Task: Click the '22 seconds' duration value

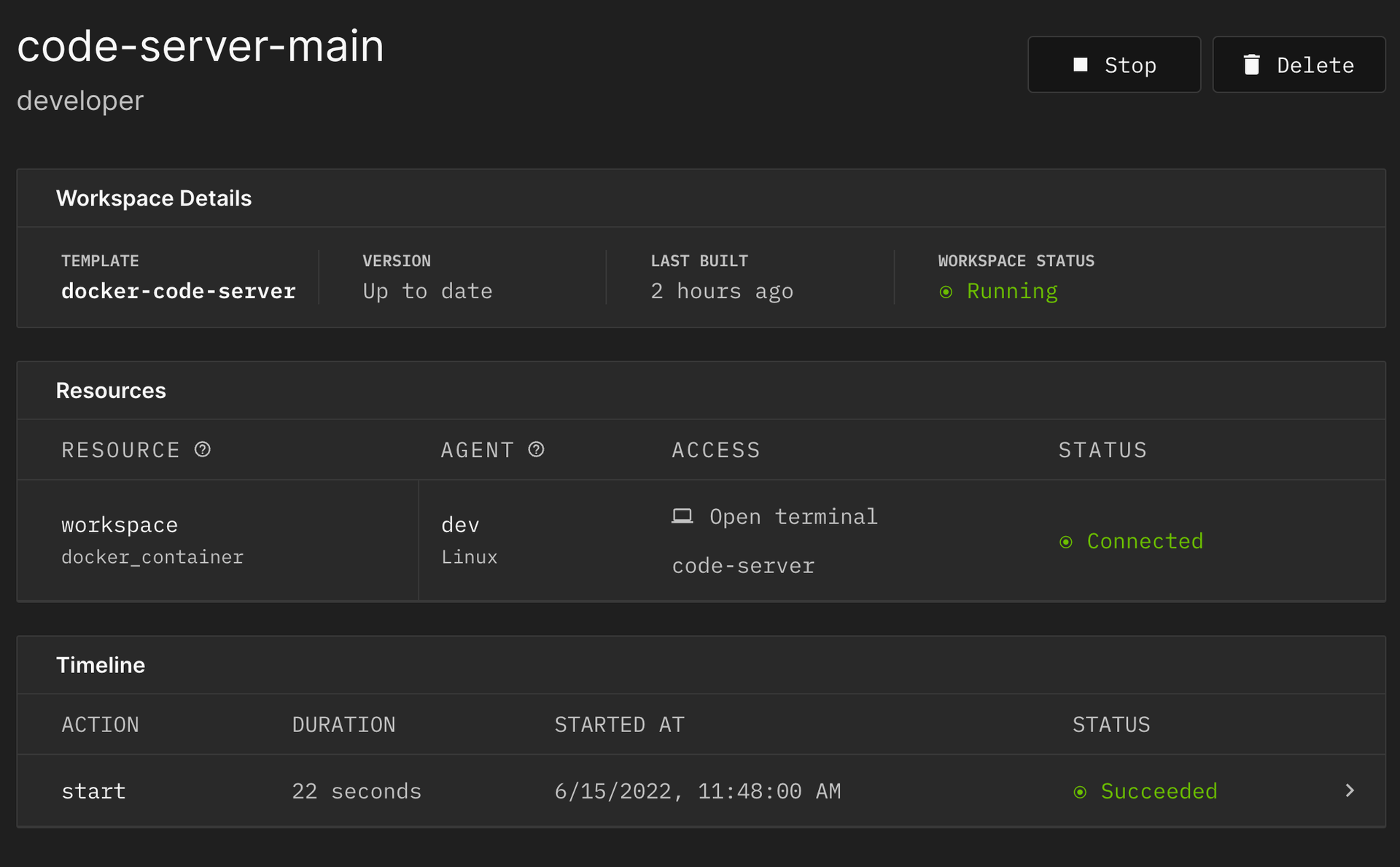Action: coord(357,791)
